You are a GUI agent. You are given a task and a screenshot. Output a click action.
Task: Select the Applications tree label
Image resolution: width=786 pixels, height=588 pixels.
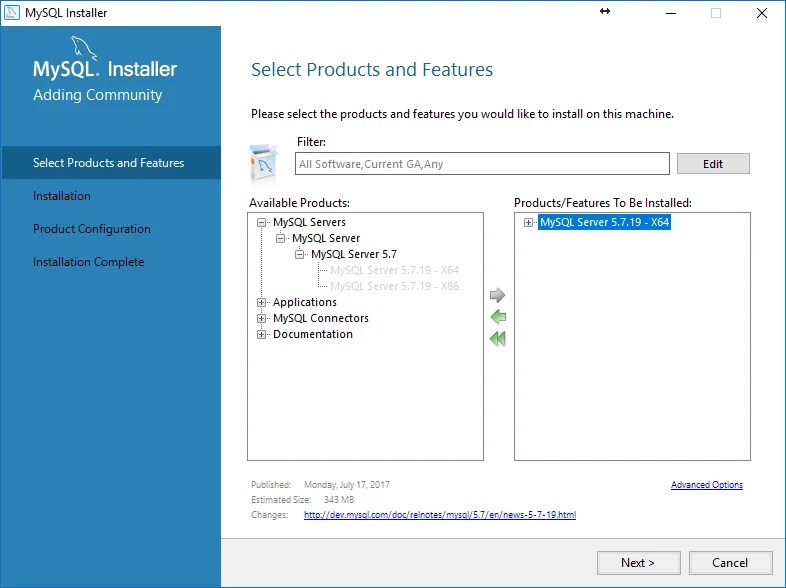point(305,302)
